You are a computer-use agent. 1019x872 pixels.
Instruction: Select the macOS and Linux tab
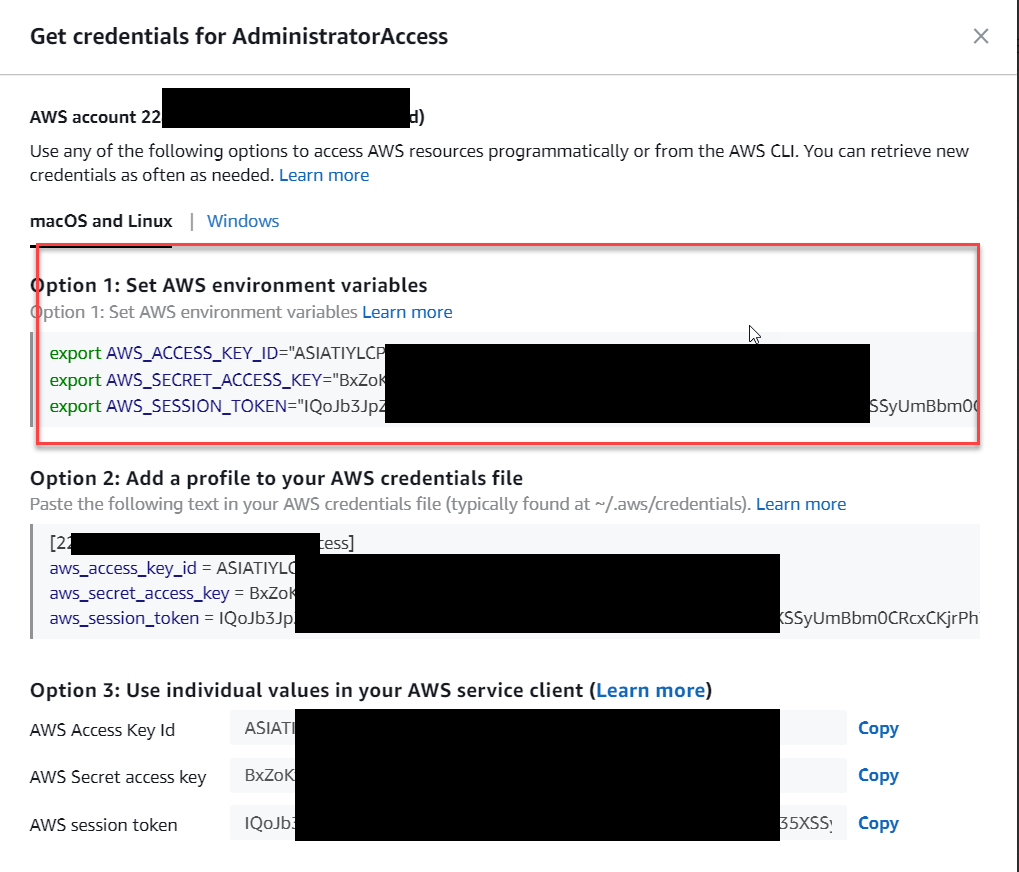click(x=100, y=220)
